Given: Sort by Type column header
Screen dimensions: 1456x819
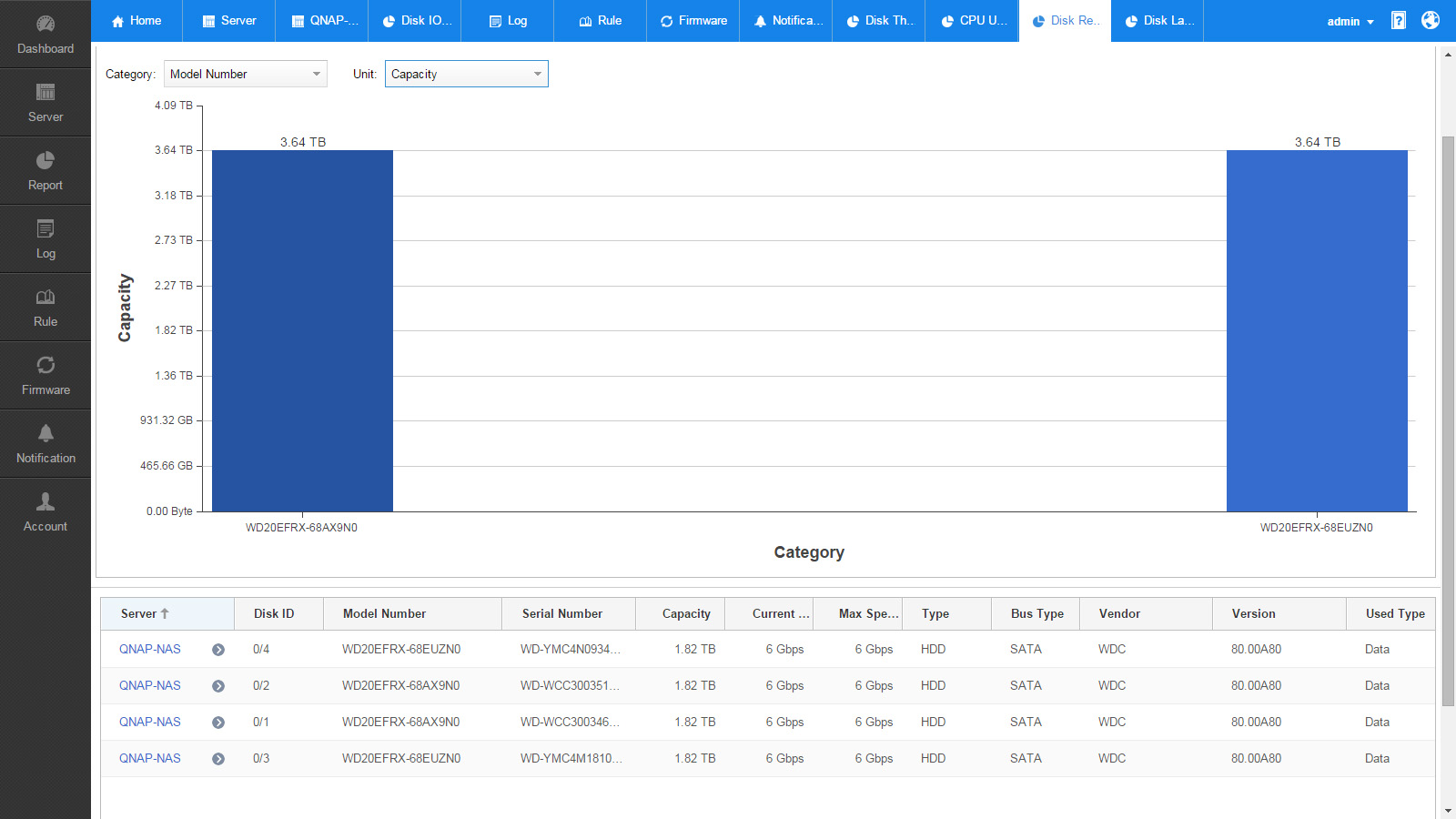Looking at the screenshot, I should click(x=946, y=613).
